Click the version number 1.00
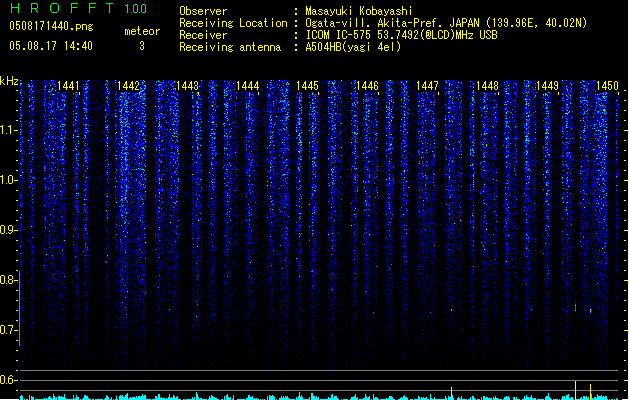The image size is (629, 400). 135,8
